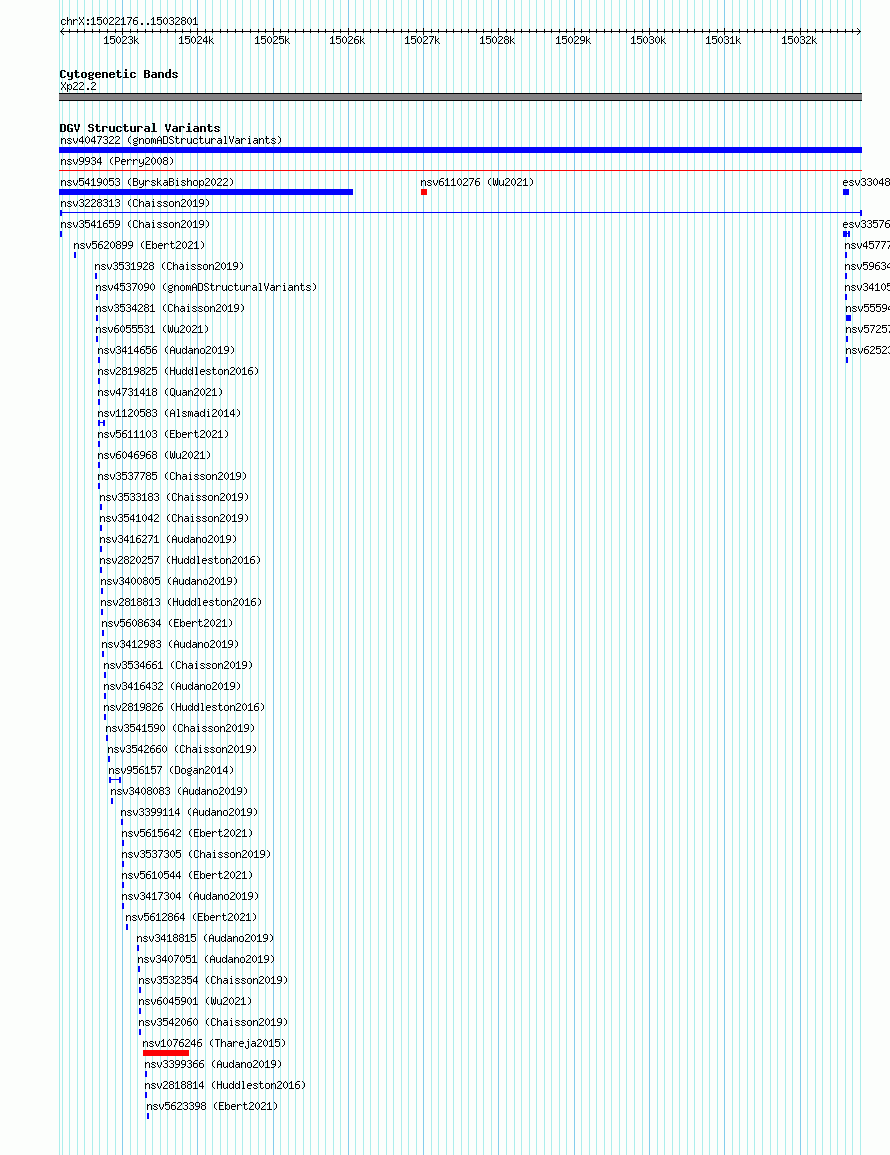Click nsv3416271 (Audano2019) label

pos(169,539)
